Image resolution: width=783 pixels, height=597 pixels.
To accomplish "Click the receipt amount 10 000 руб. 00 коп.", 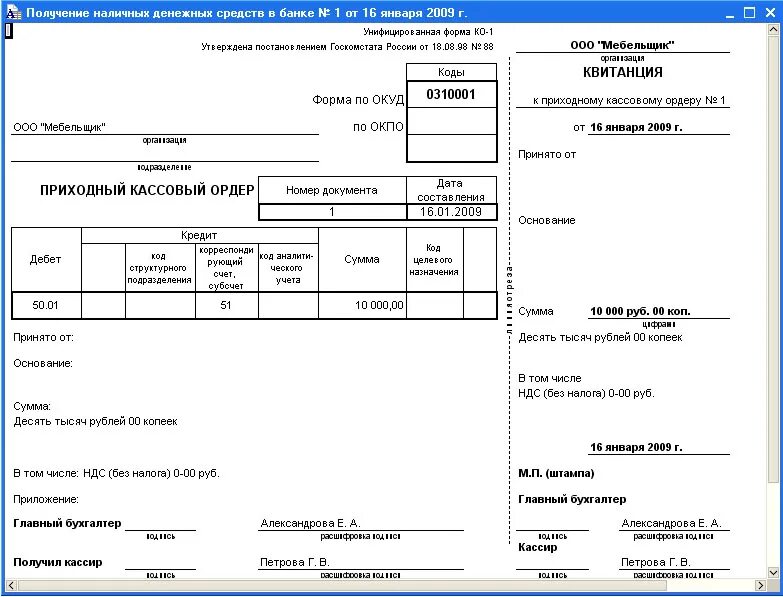I will (640, 311).
